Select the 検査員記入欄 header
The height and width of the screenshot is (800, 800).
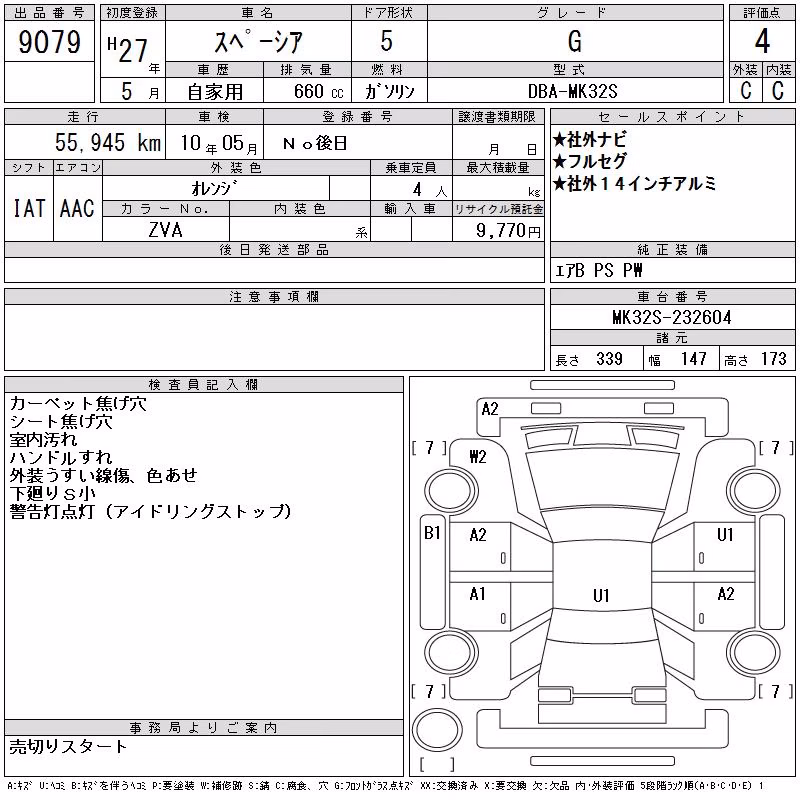point(203,385)
